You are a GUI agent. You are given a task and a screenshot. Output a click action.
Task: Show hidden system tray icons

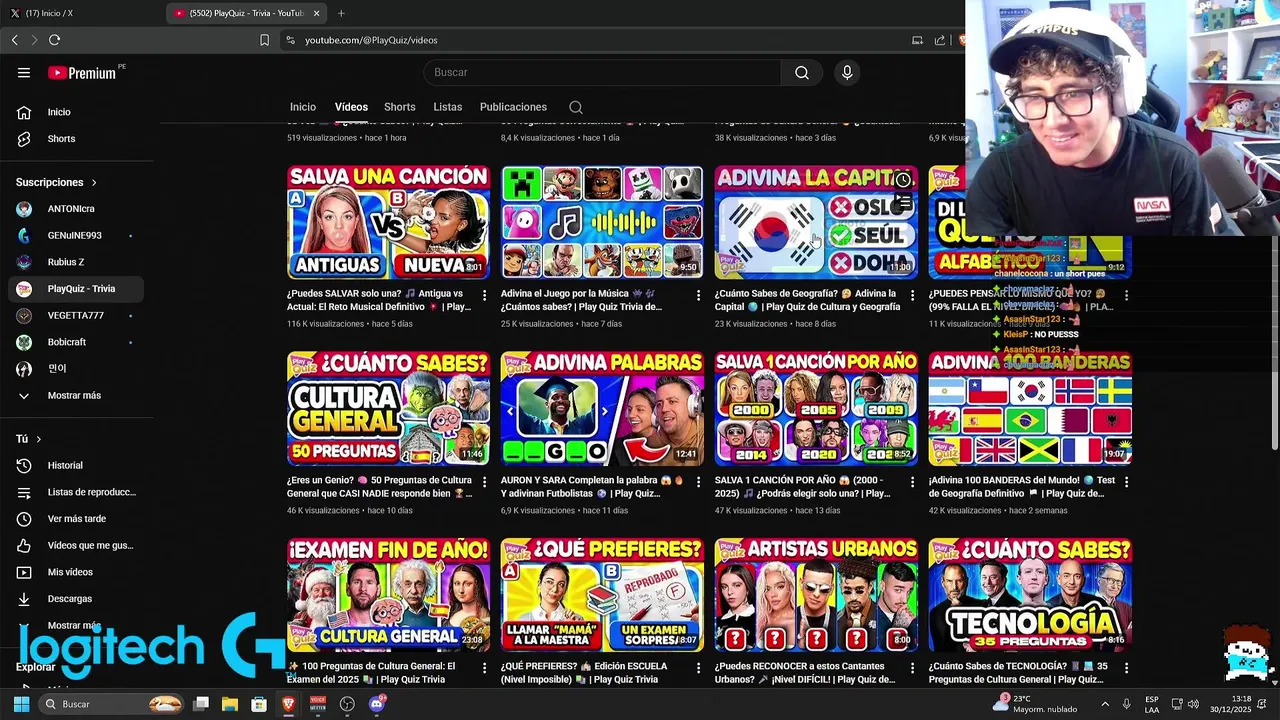tap(1104, 704)
